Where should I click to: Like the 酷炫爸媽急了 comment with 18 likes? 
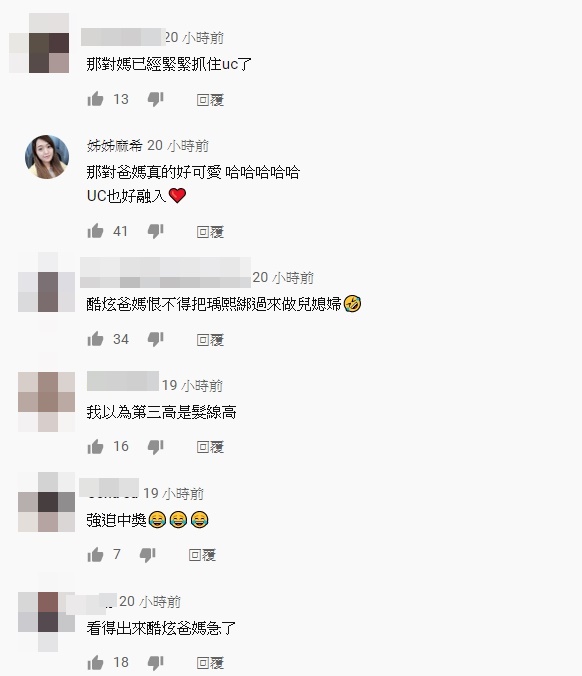tap(95, 663)
